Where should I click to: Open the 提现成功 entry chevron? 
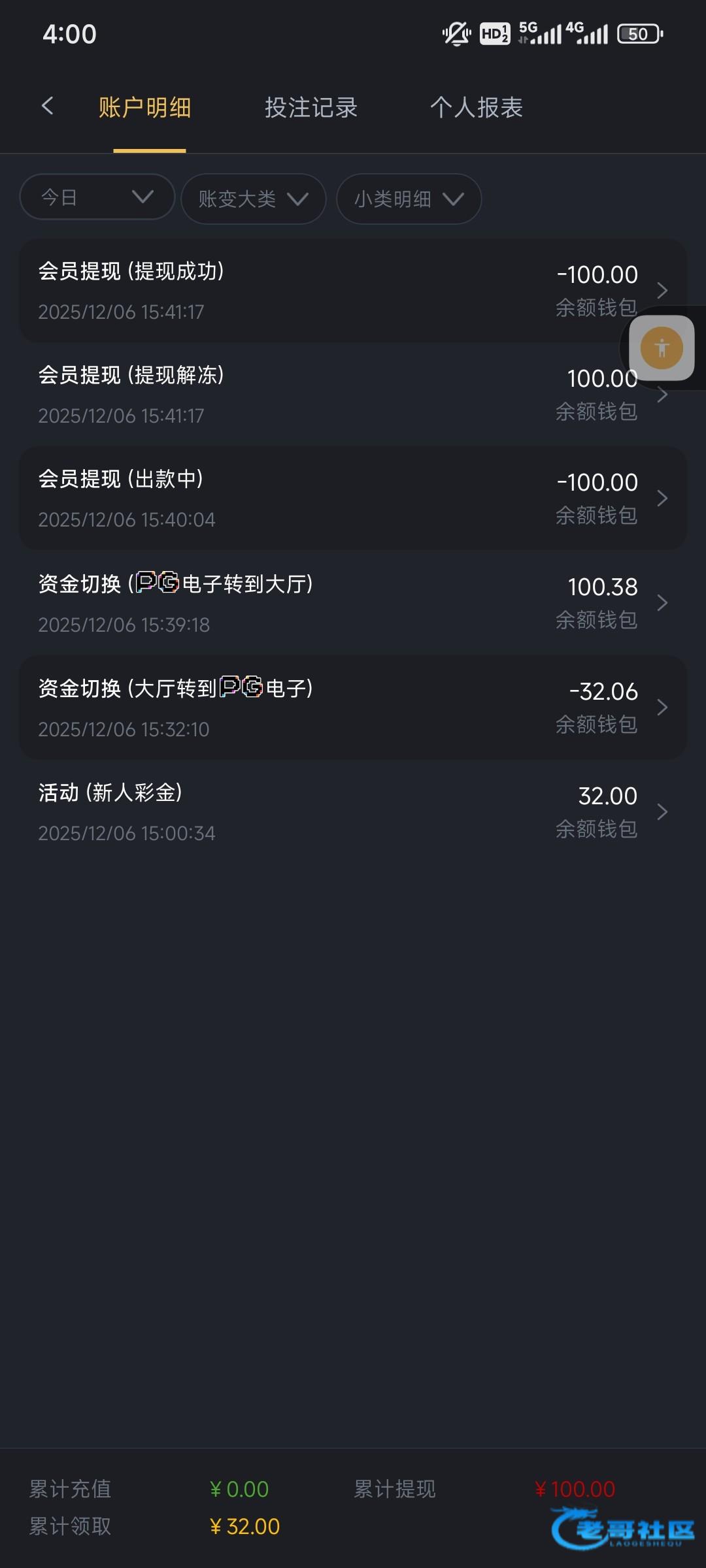tap(662, 291)
